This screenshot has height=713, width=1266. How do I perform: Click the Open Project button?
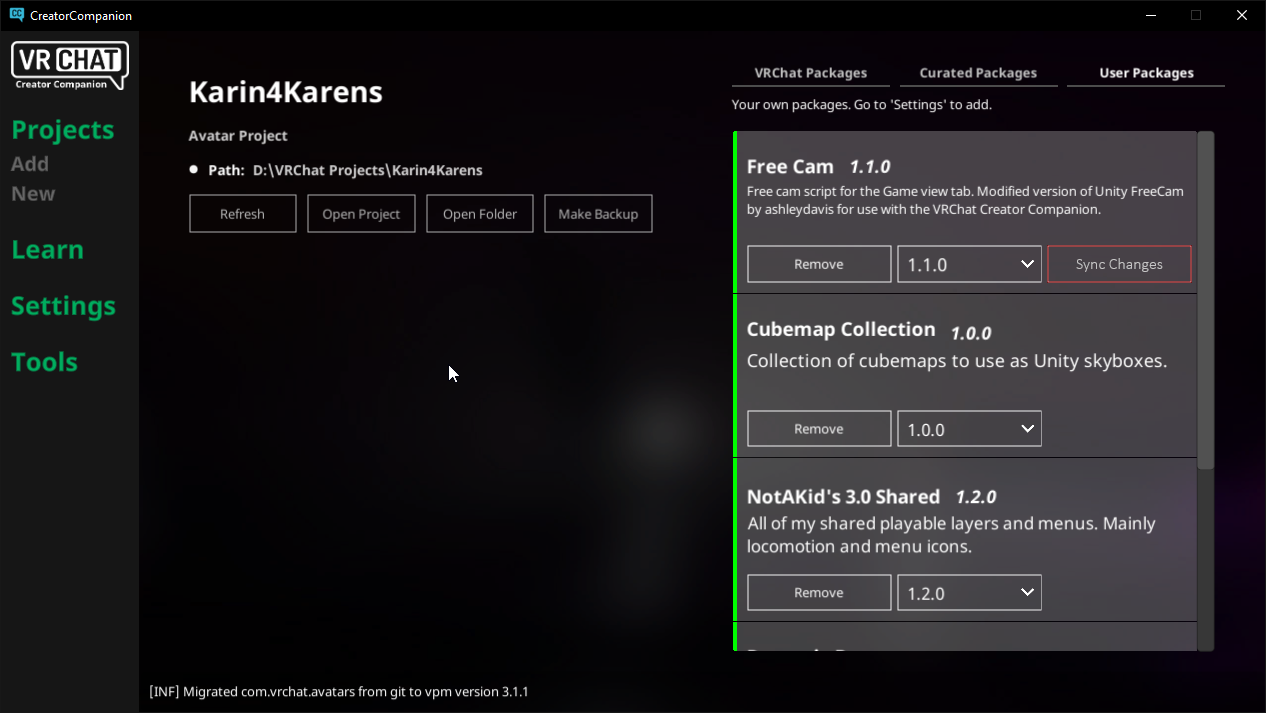tap(361, 214)
